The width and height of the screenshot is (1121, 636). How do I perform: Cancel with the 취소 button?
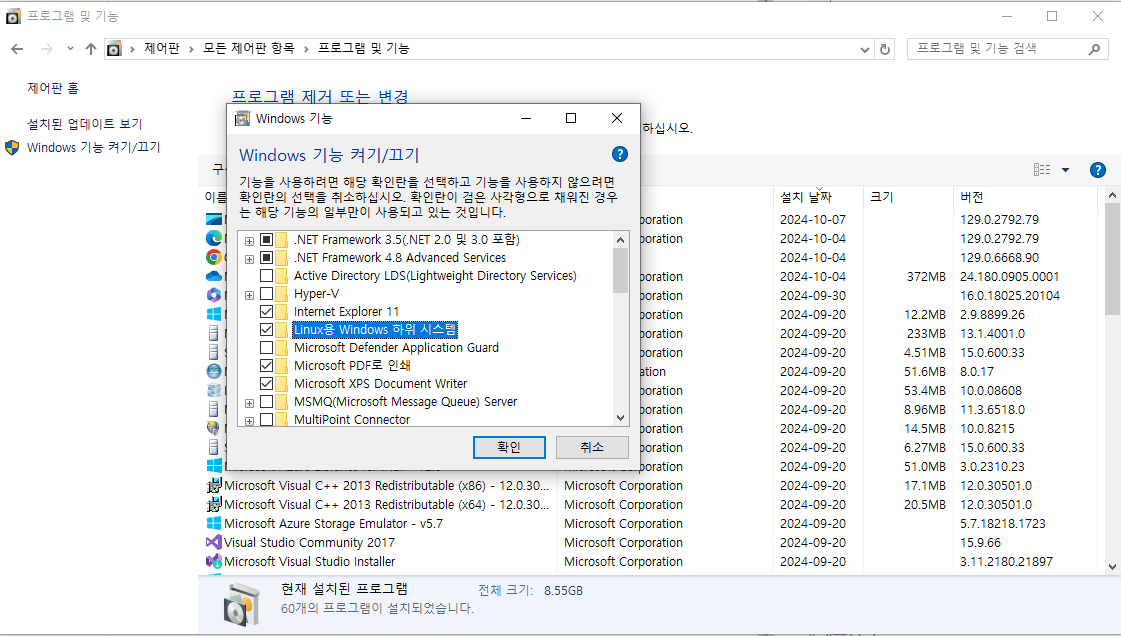point(592,447)
